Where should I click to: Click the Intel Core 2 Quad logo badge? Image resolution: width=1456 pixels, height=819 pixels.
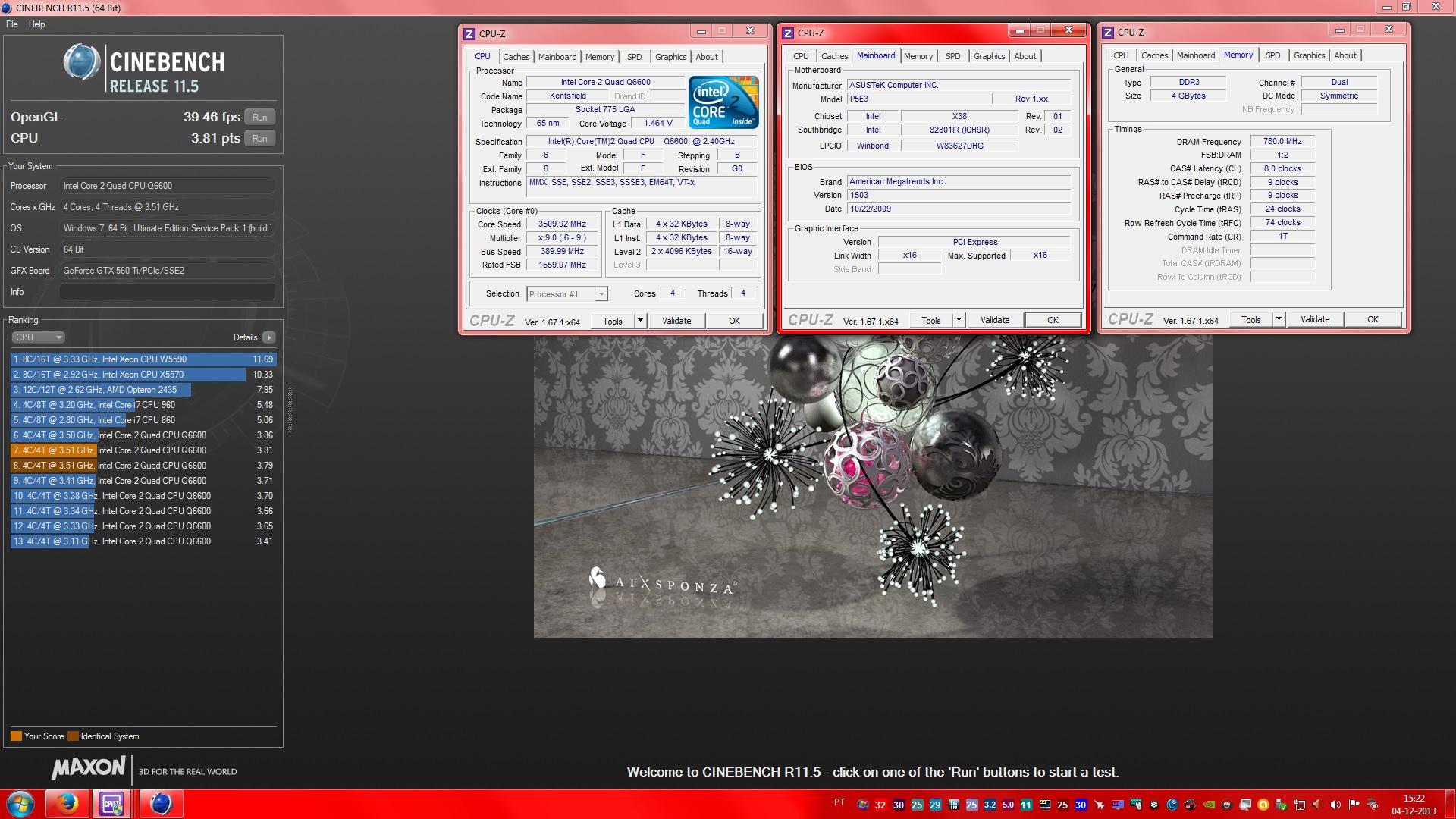point(723,102)
